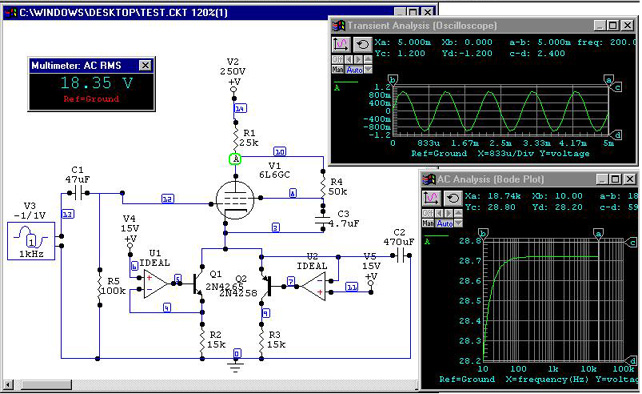Click the ground symbol at node 0
The image size is (642, 394).
click(235, 365)
